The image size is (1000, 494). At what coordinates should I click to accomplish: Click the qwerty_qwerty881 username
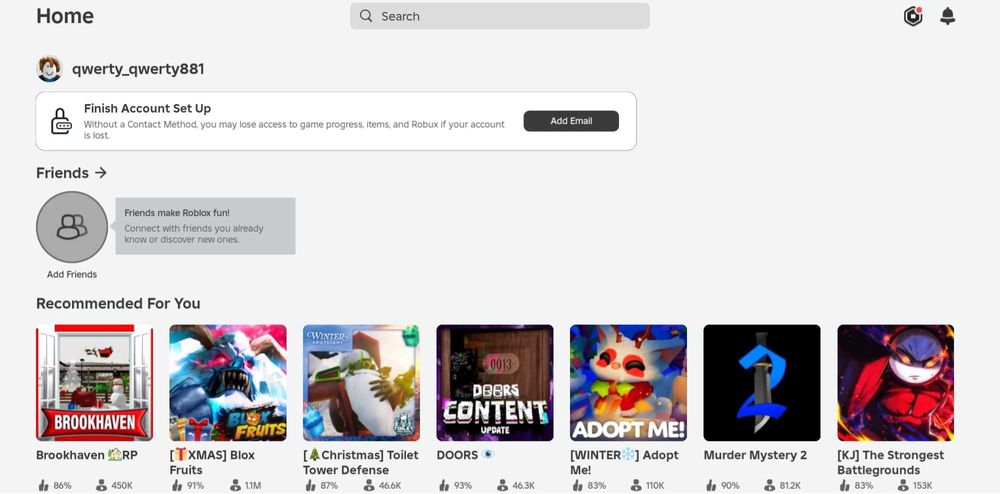click(138, 69)
